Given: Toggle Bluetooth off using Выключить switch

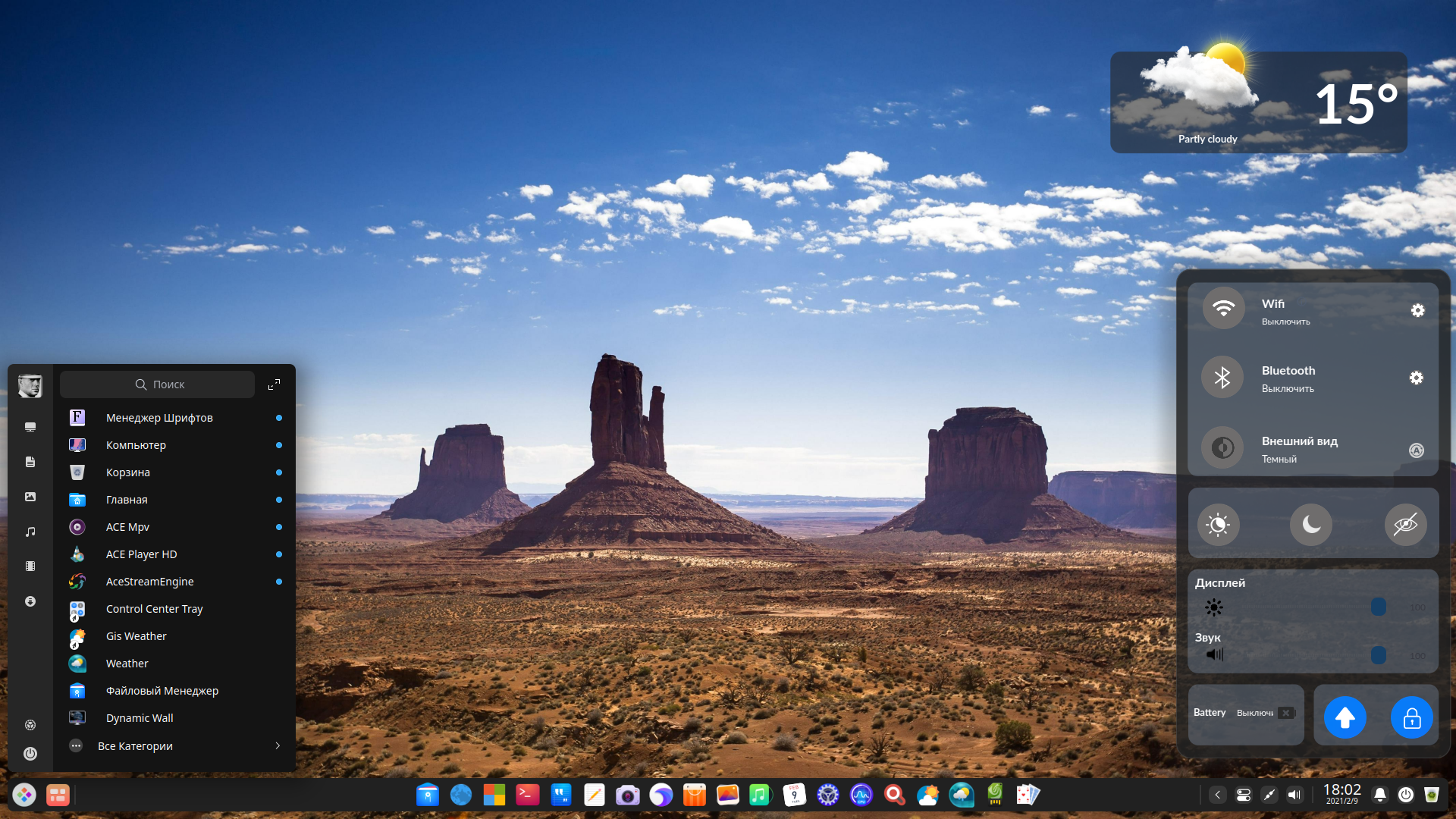Looking at the screenshot, I should pos(1221,379).
